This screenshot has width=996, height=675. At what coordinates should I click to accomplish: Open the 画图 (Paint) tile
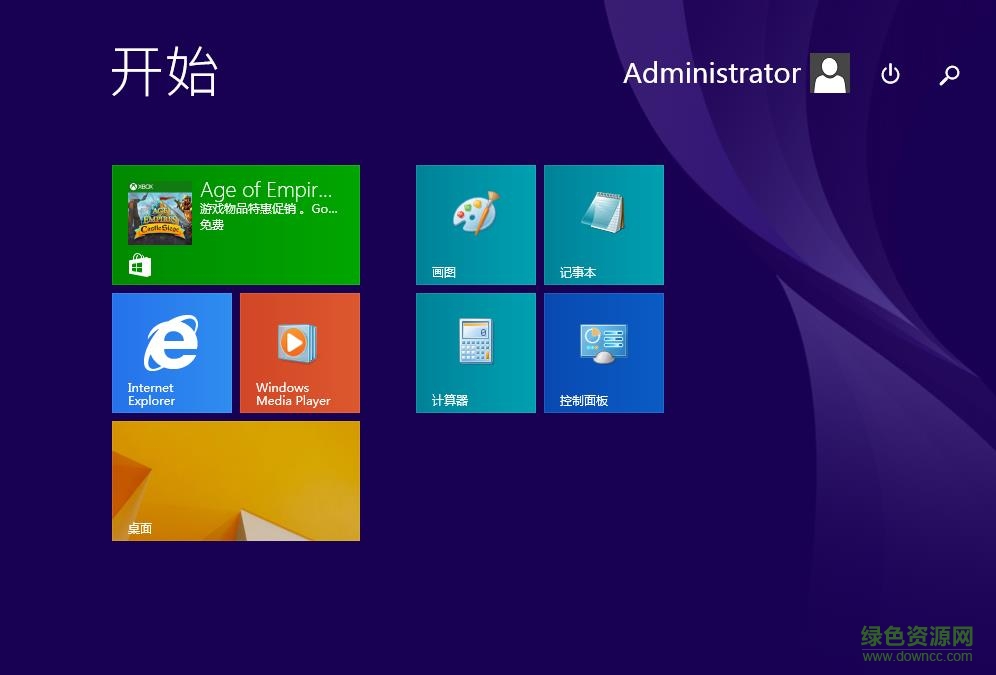[476, 224]
